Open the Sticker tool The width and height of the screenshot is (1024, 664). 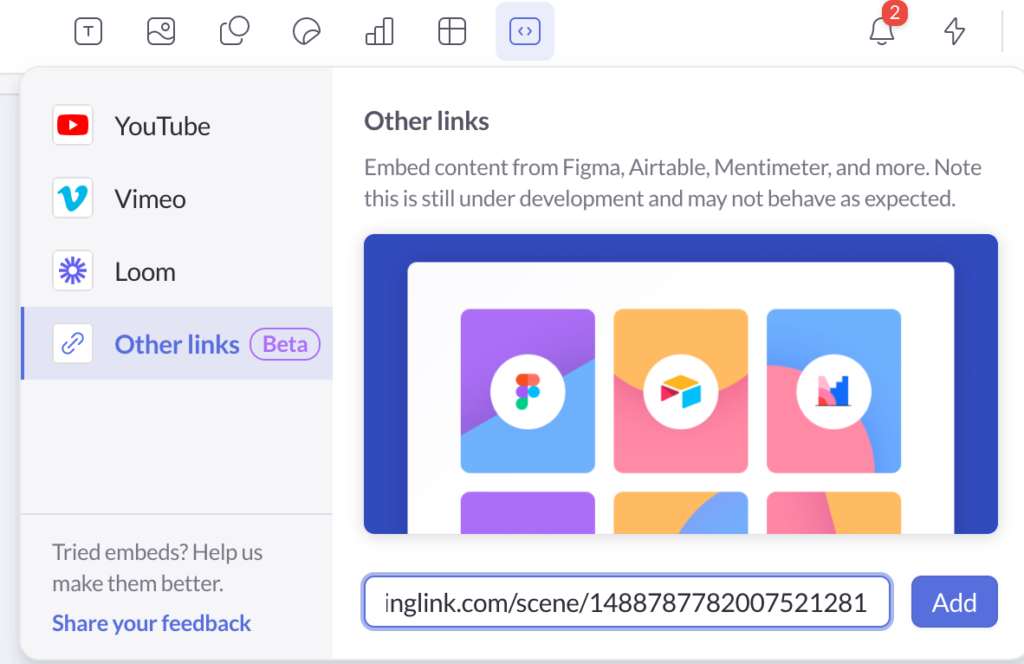click(306, 31)
